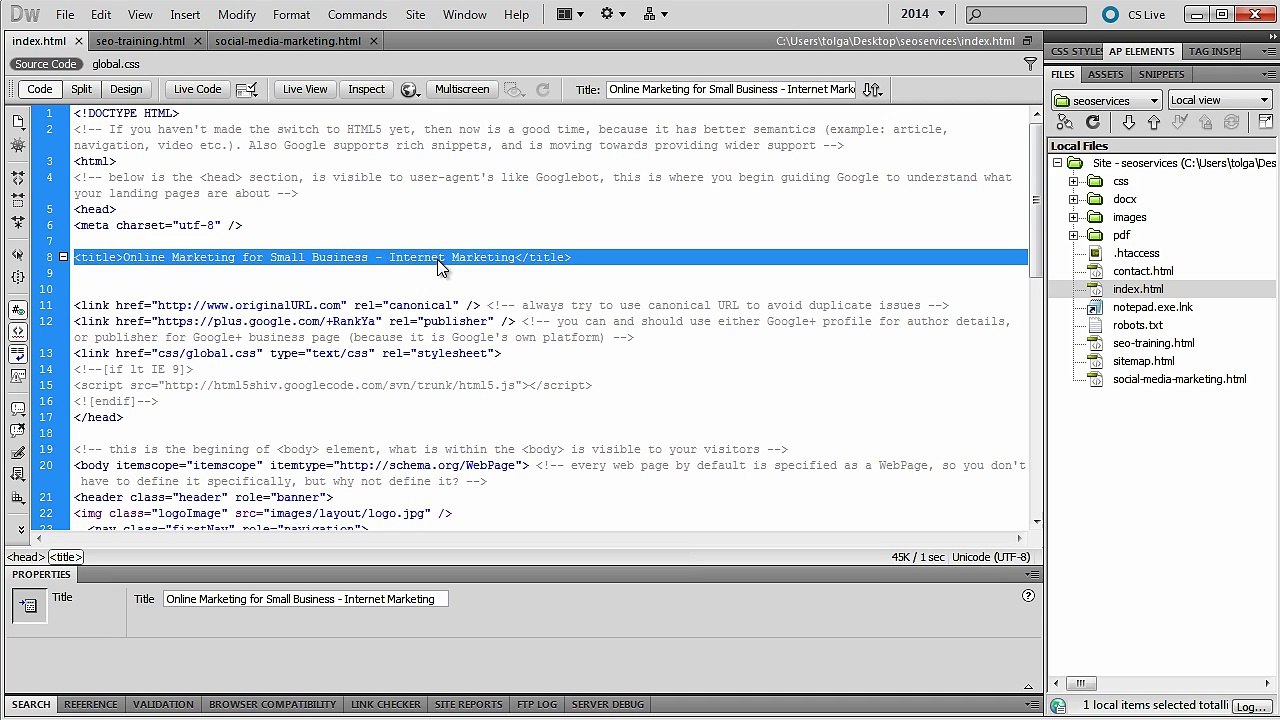1280x720 pixels.
Task: Click Remove Comment icon
Action: (x=18, y=430)
